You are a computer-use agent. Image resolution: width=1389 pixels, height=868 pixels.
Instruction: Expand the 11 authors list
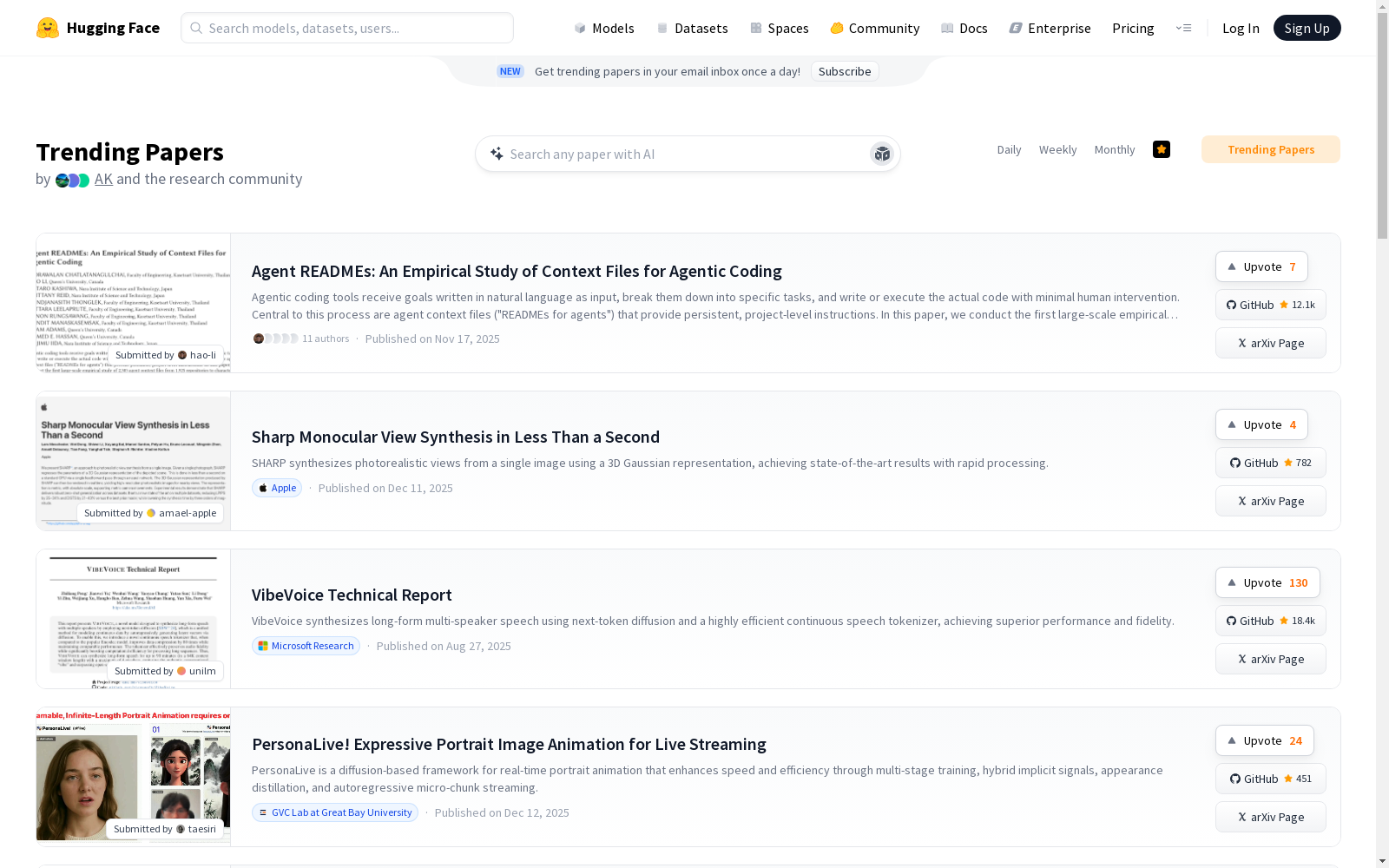click(x=301, y=339)
